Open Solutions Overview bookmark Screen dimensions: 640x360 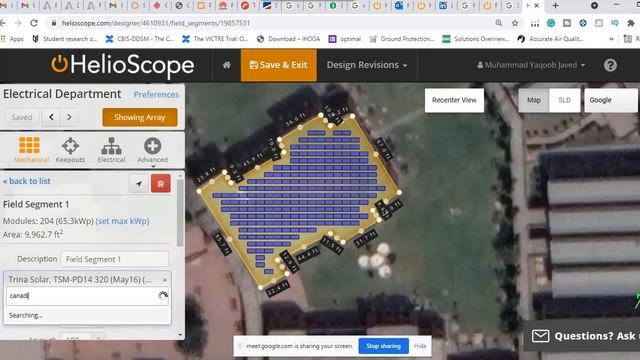tap(476, 39)
